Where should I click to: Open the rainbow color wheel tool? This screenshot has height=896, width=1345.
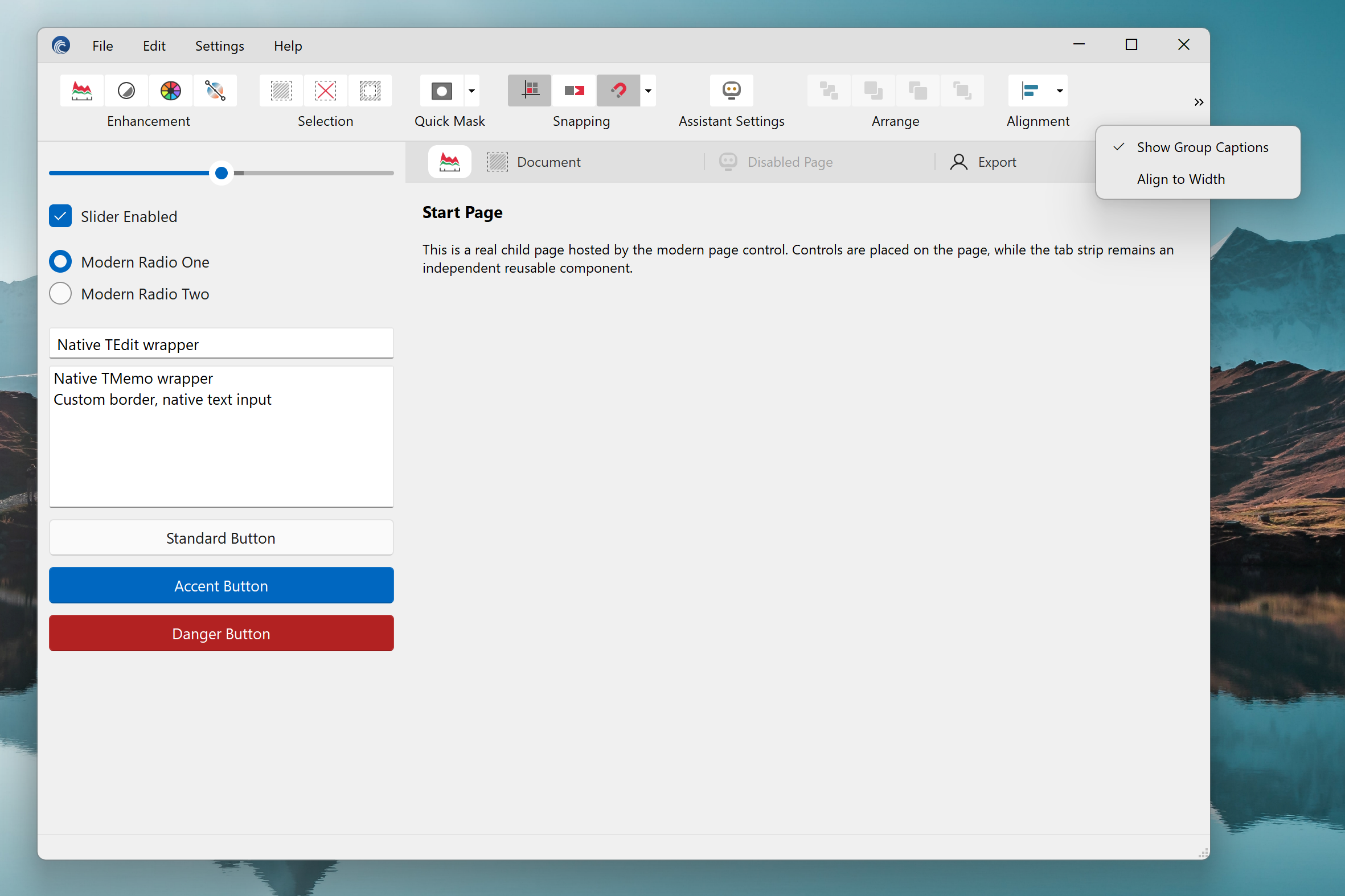171,91
